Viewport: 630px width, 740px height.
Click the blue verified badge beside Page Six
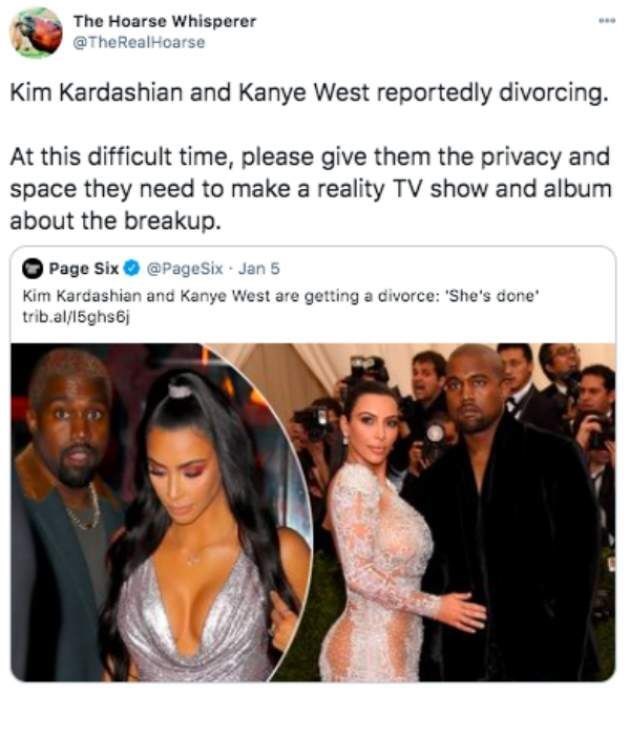point(132,269)
